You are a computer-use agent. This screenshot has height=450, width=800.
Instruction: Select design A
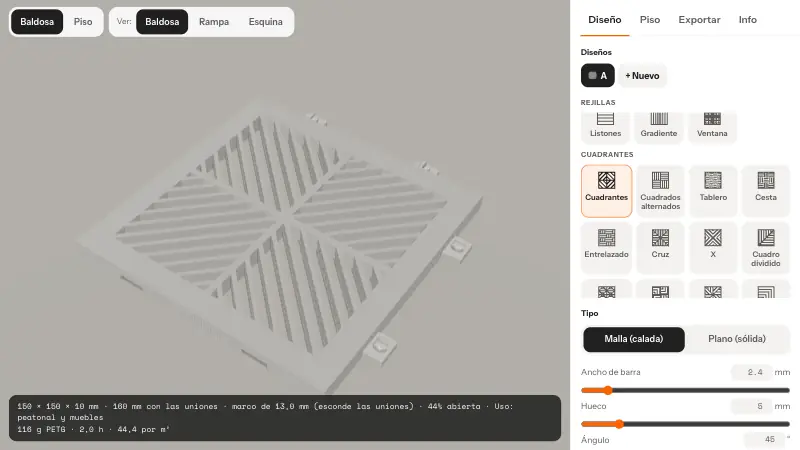[597, 76]
